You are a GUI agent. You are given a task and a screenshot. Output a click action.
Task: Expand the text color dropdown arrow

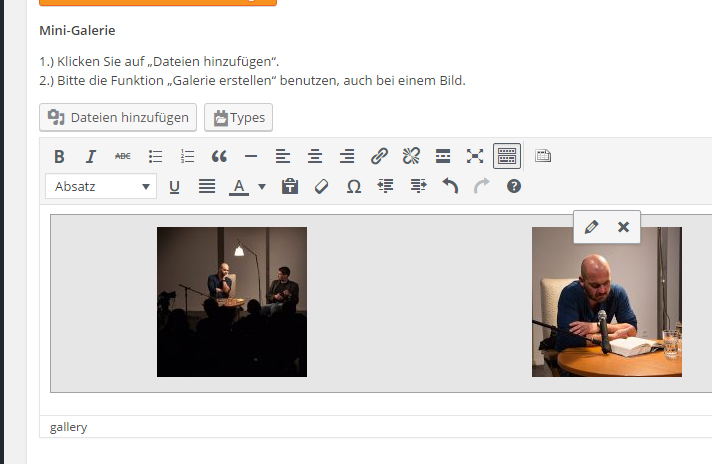click(262, 186)
